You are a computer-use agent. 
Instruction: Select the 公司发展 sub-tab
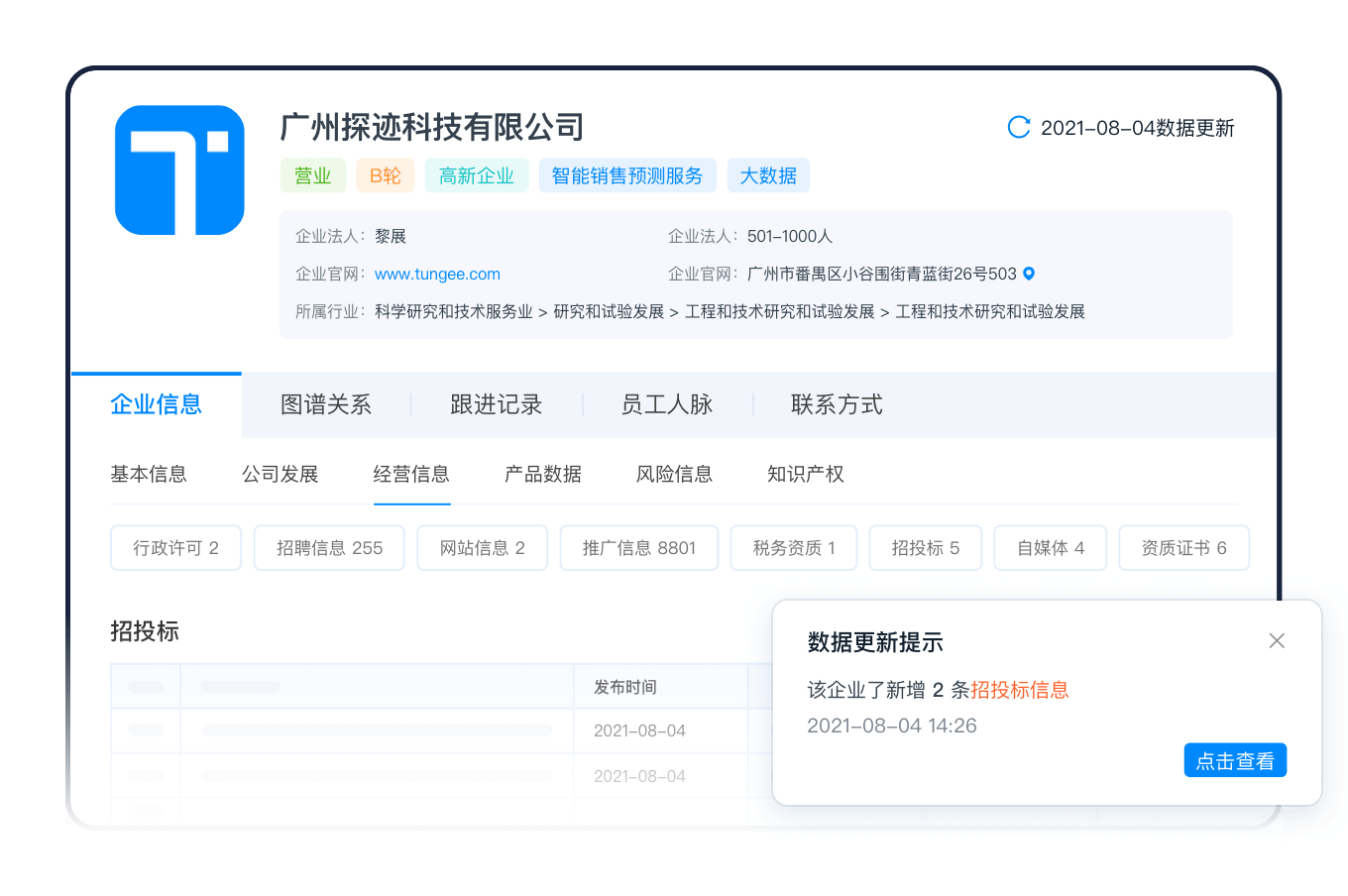281,474
